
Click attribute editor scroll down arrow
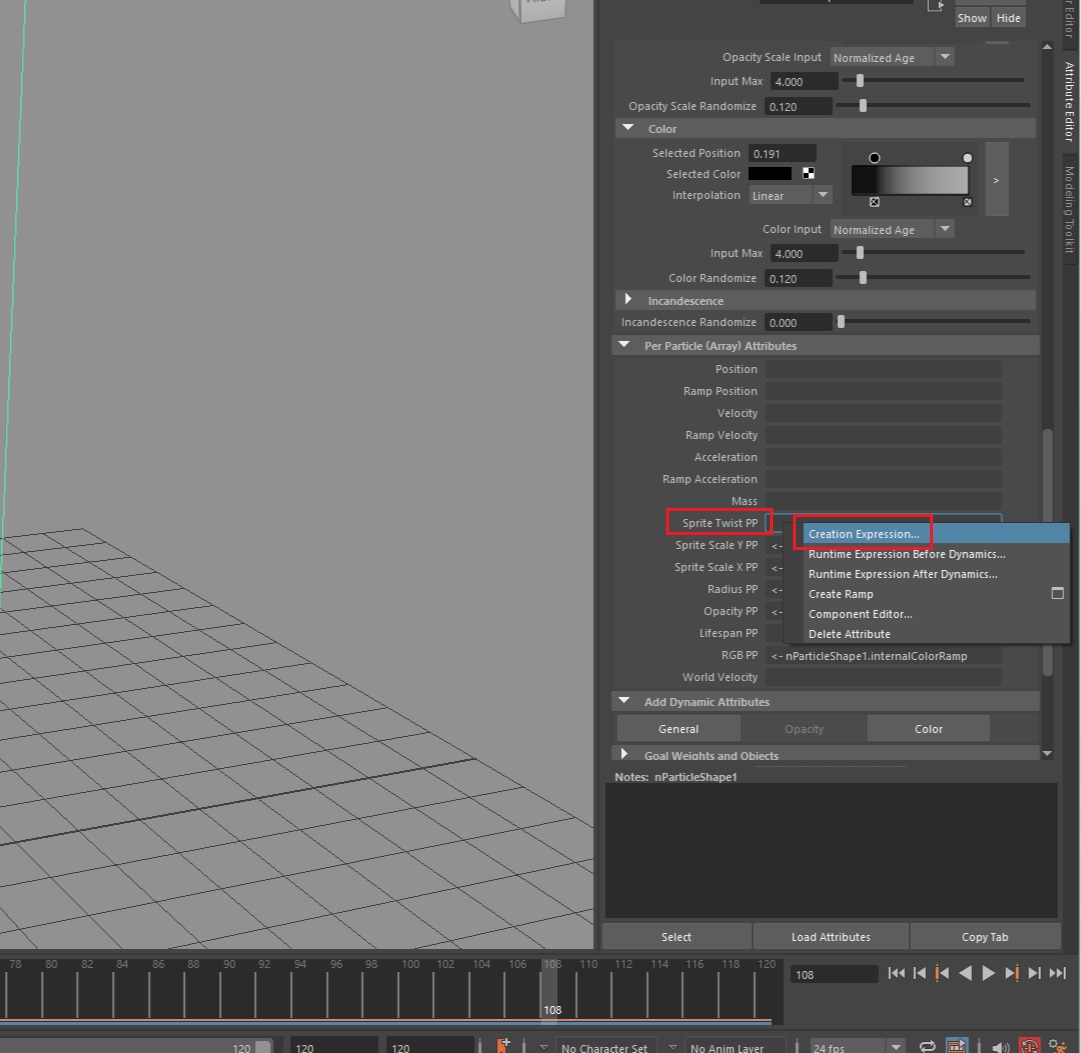[x=1047, y=753]
